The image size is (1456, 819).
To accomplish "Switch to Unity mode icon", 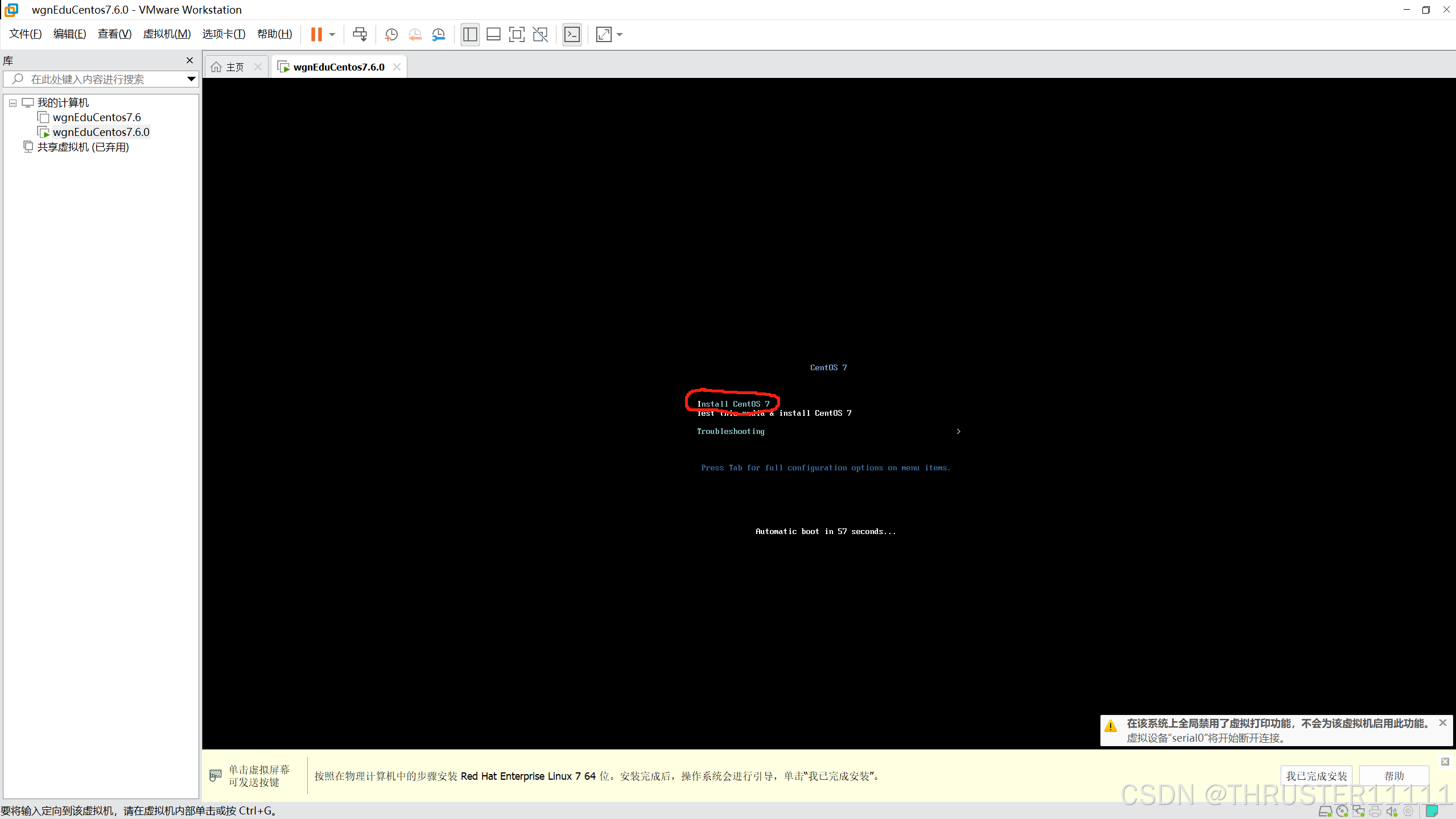I will pos(540,35).
